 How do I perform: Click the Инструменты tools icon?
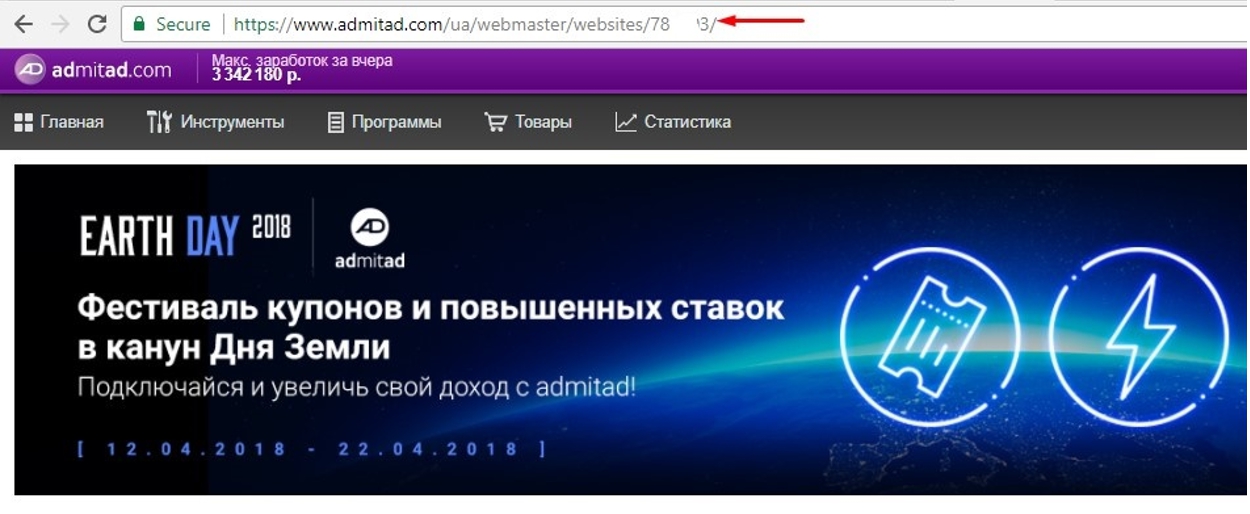coord(159,122)
